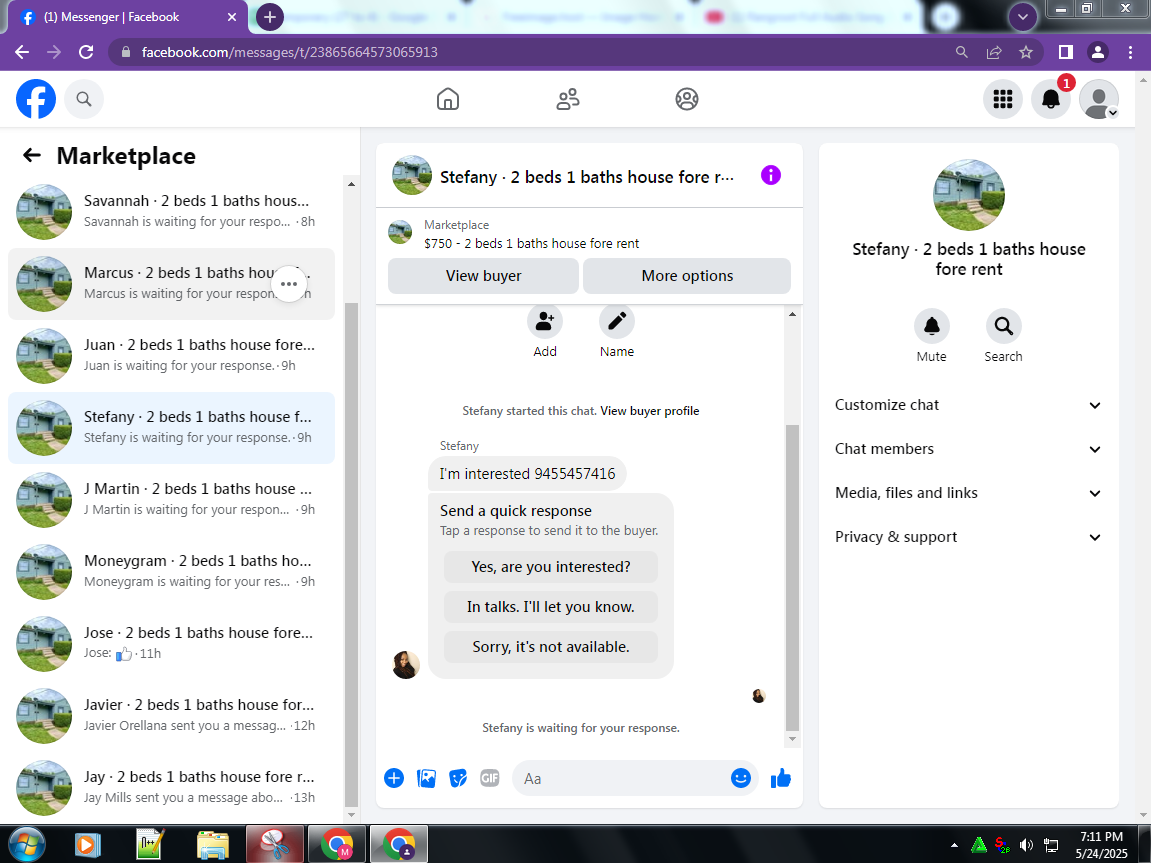Add people using the Add icon
Screen dimensions: 1151x863
(x=545, y=321)
